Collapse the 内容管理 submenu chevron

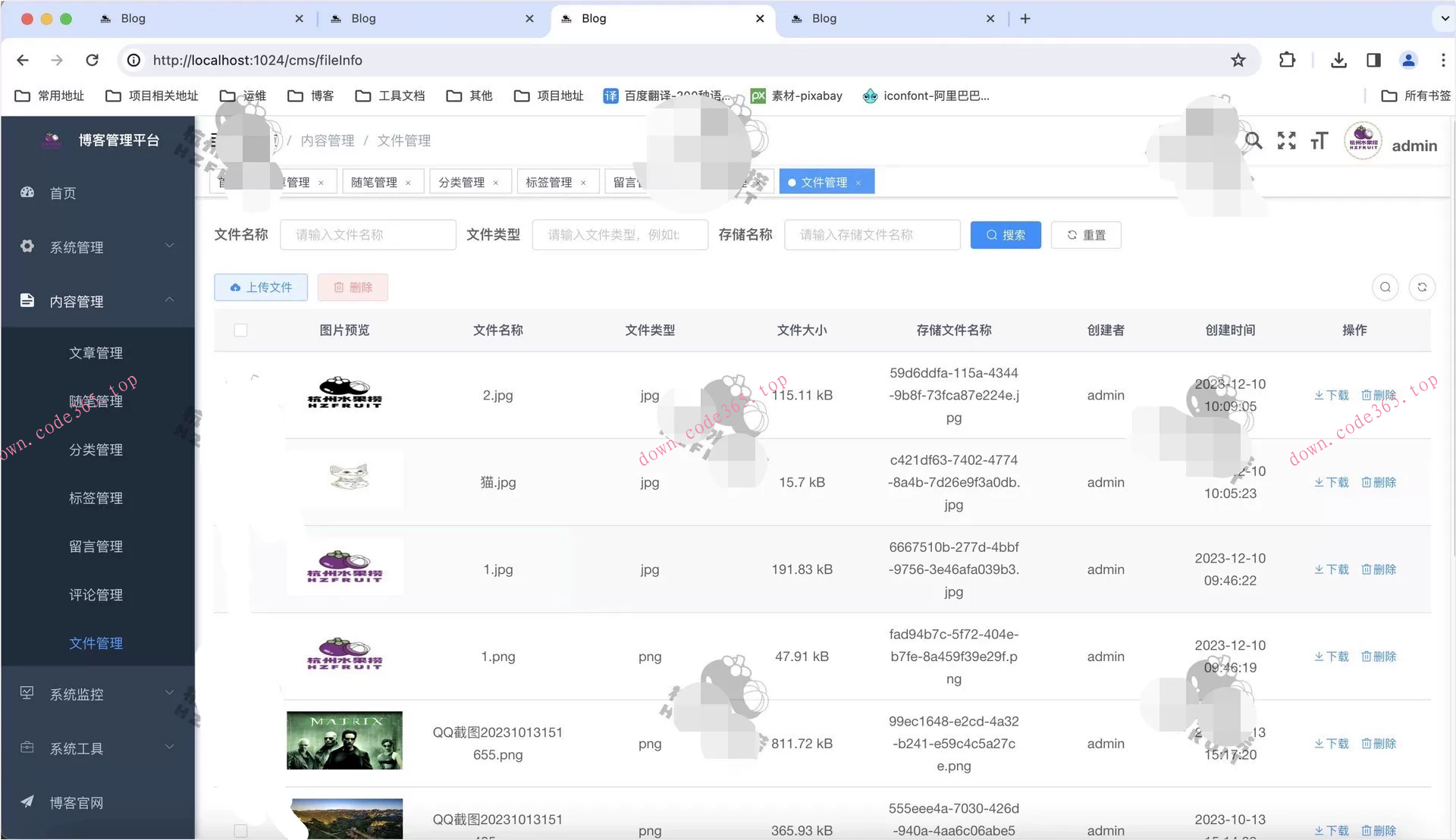(x=170, y=299)
